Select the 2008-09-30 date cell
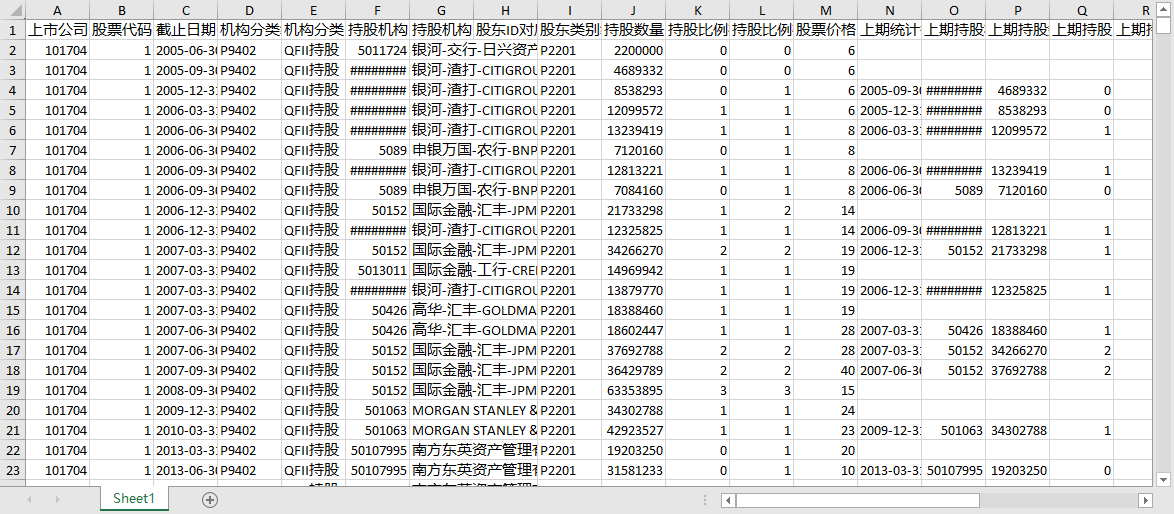Viewport: 1174px width, 514px height. tap(186, 390)
